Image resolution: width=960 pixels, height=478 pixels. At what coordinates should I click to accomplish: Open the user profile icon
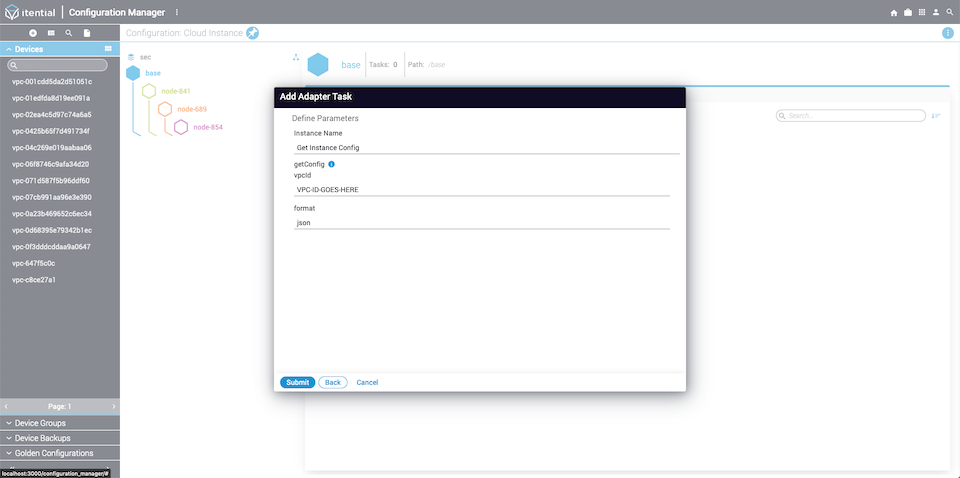tap(936, 12)
